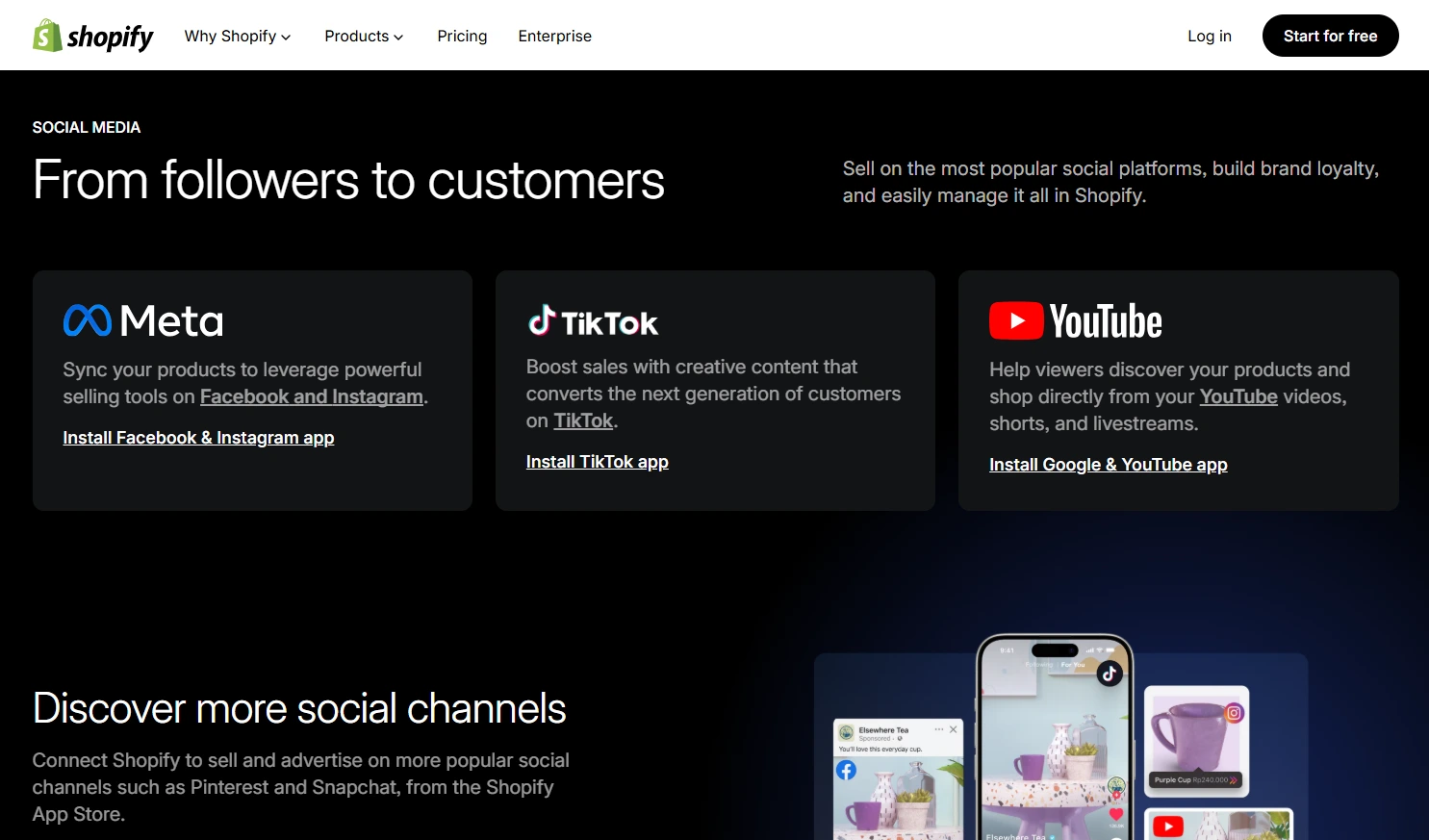Click the Facebook icon on the Elsewhere Tea post
The height and width of the screenshot is (840, 1429).
click(x=846, y=771)
